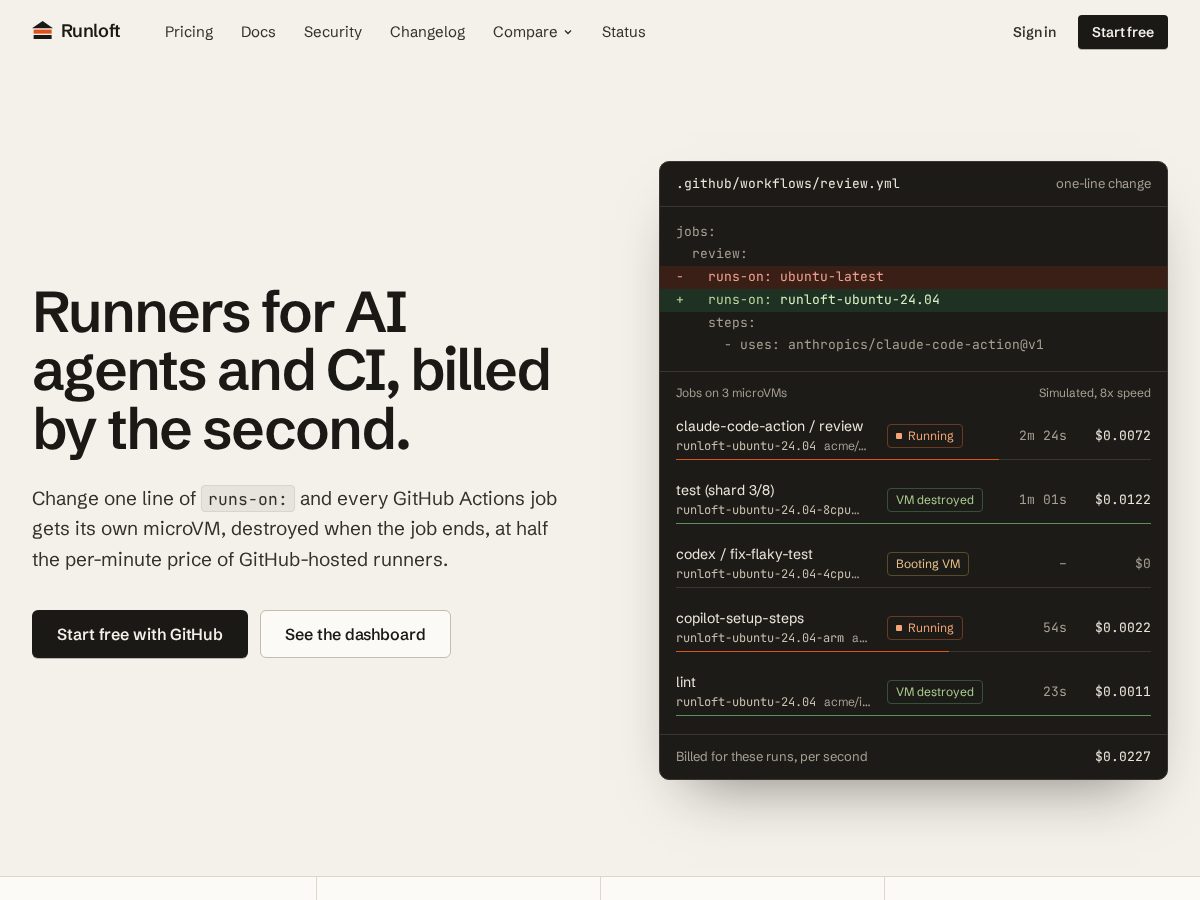Click VM destroyed badge for lint
This screenshot has width=1200, height=900.
(x=935, y=692)
